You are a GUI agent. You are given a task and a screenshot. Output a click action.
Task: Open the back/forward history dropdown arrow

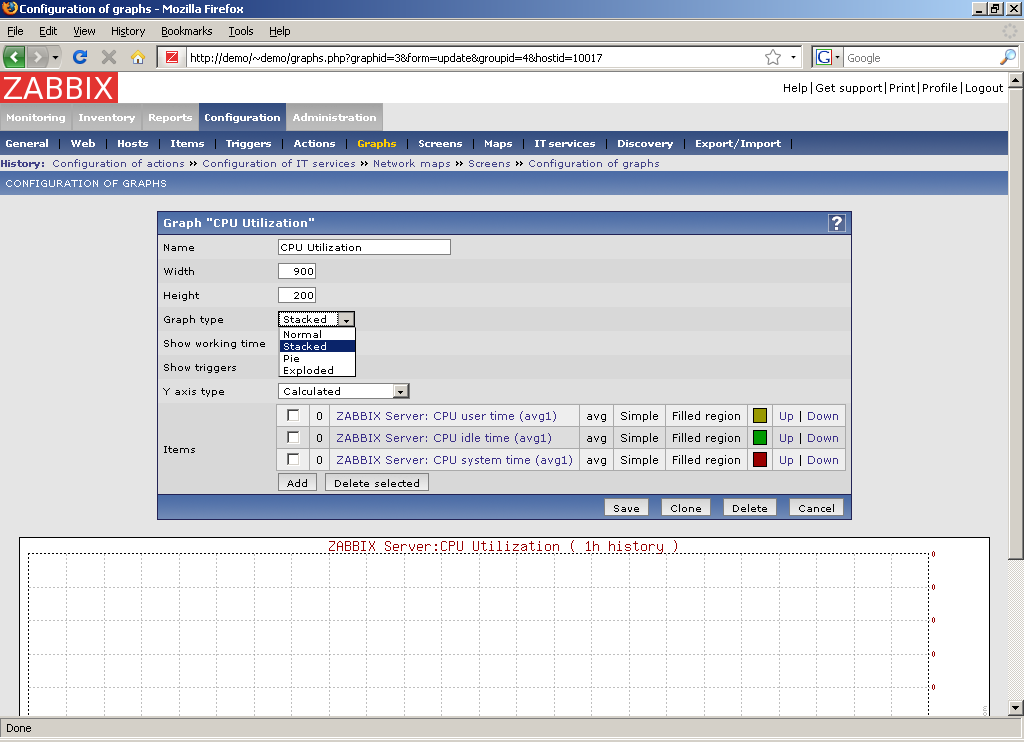click(x=56, y=57)
